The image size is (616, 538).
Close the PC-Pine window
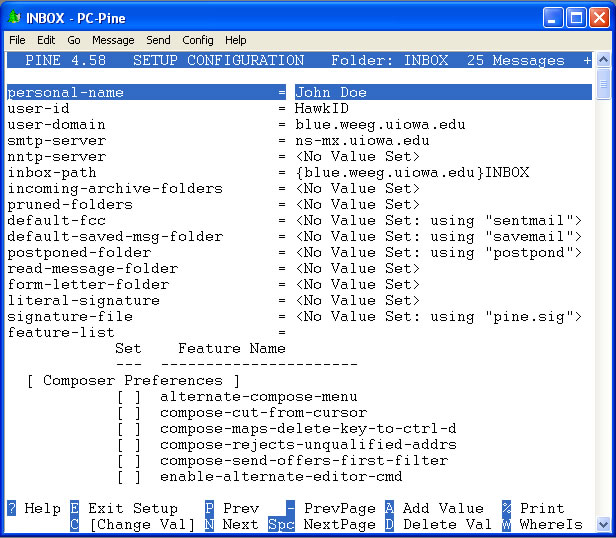600,18
